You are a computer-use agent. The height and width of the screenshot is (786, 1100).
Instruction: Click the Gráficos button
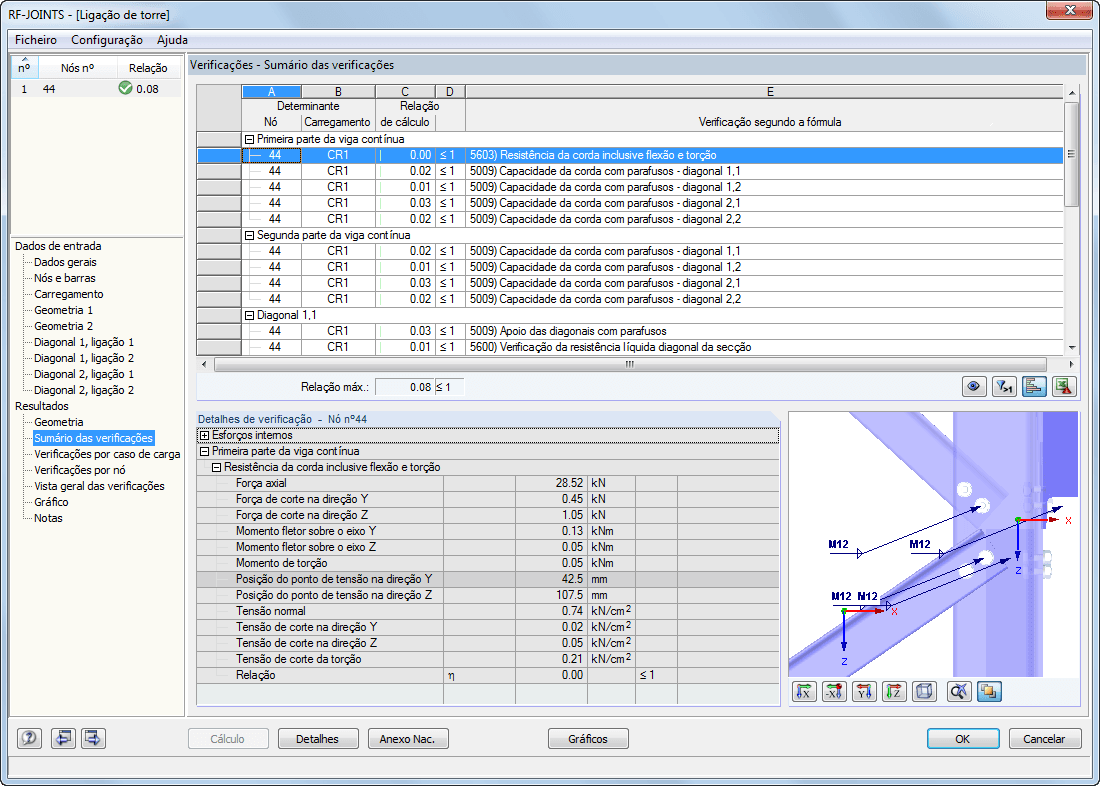coord(588,739)
